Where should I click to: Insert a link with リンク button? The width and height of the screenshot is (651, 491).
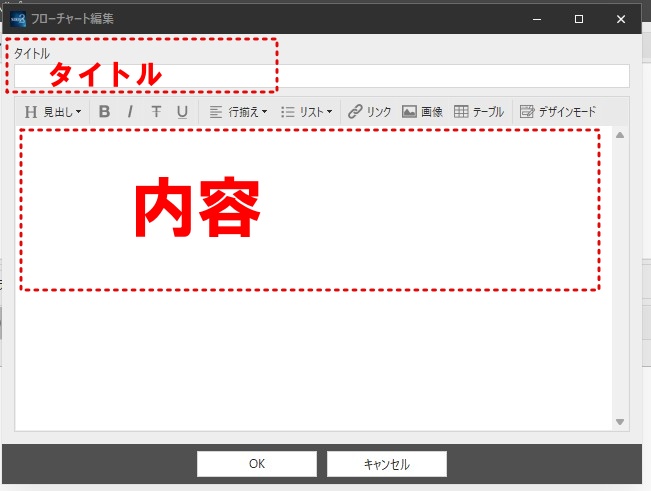370,112
